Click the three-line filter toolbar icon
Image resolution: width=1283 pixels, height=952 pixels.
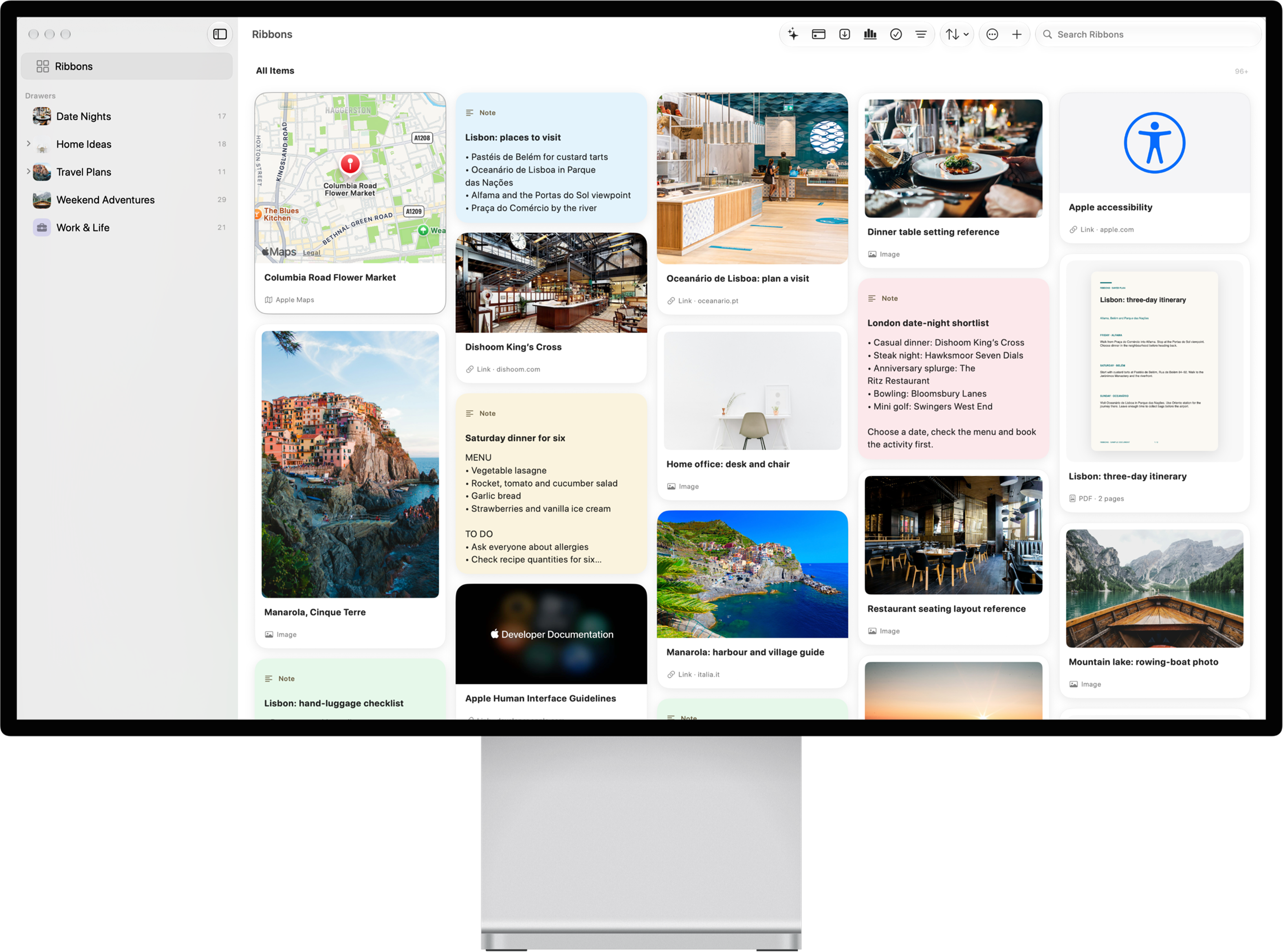(x=921, y=34)
